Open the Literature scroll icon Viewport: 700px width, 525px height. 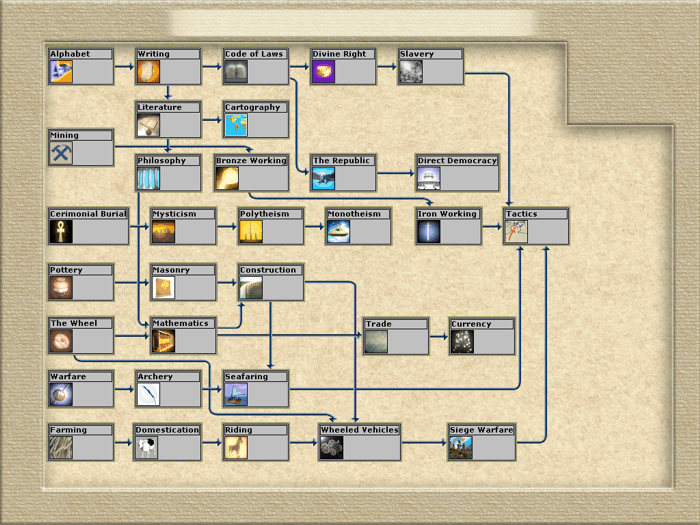point(149,125)
